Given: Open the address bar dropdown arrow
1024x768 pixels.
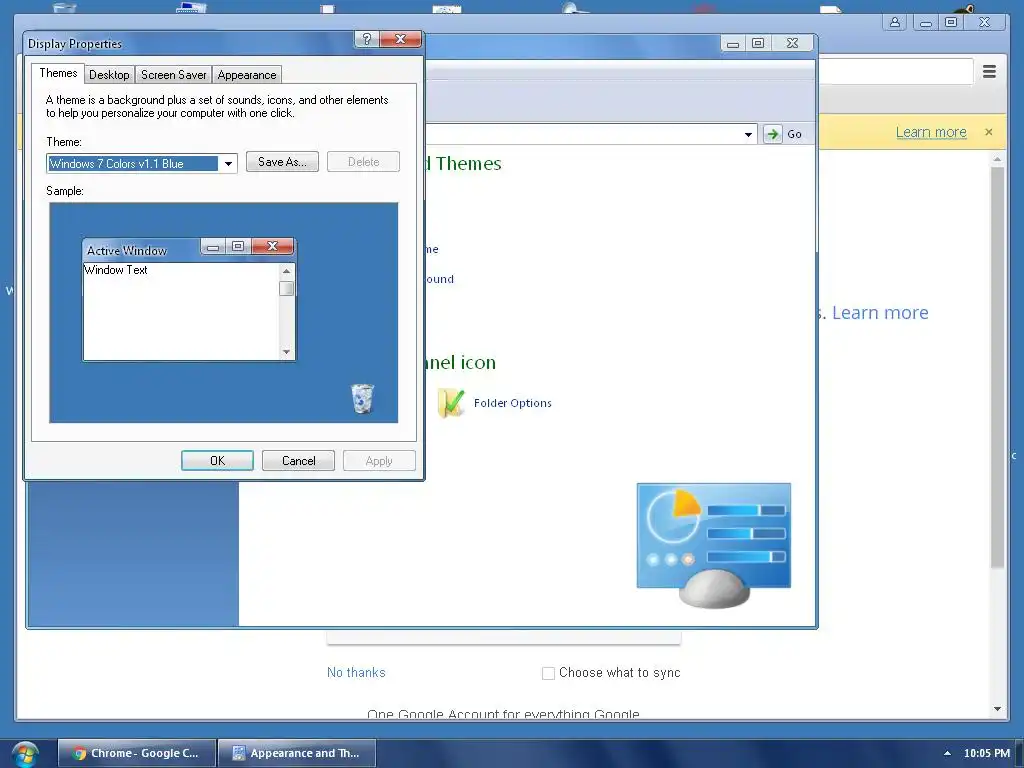Looking at the screenshot, I should click(748, 135).
